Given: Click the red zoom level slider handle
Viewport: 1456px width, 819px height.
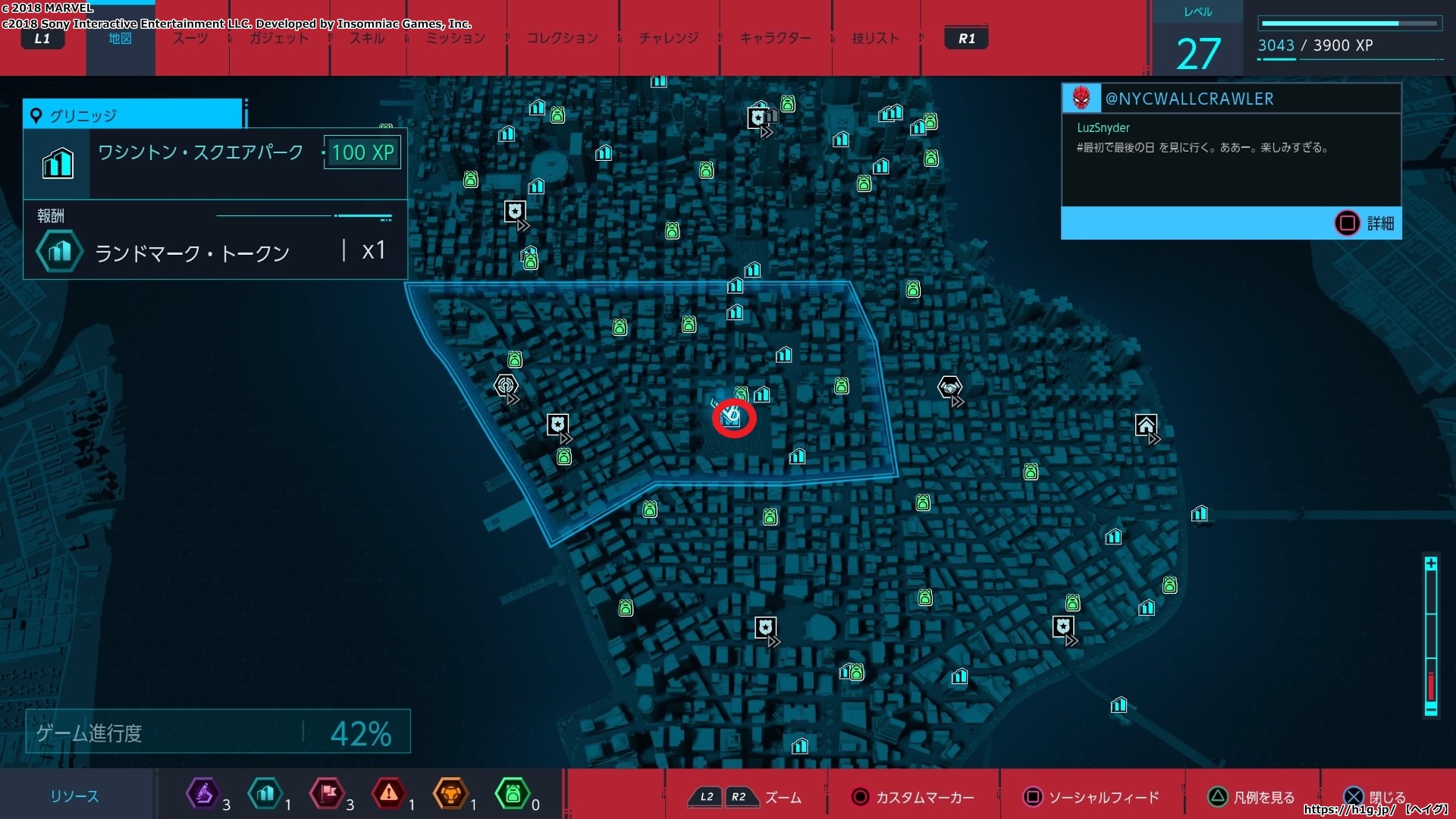Looking at the screenshot, I should (x=1431, y=686).
